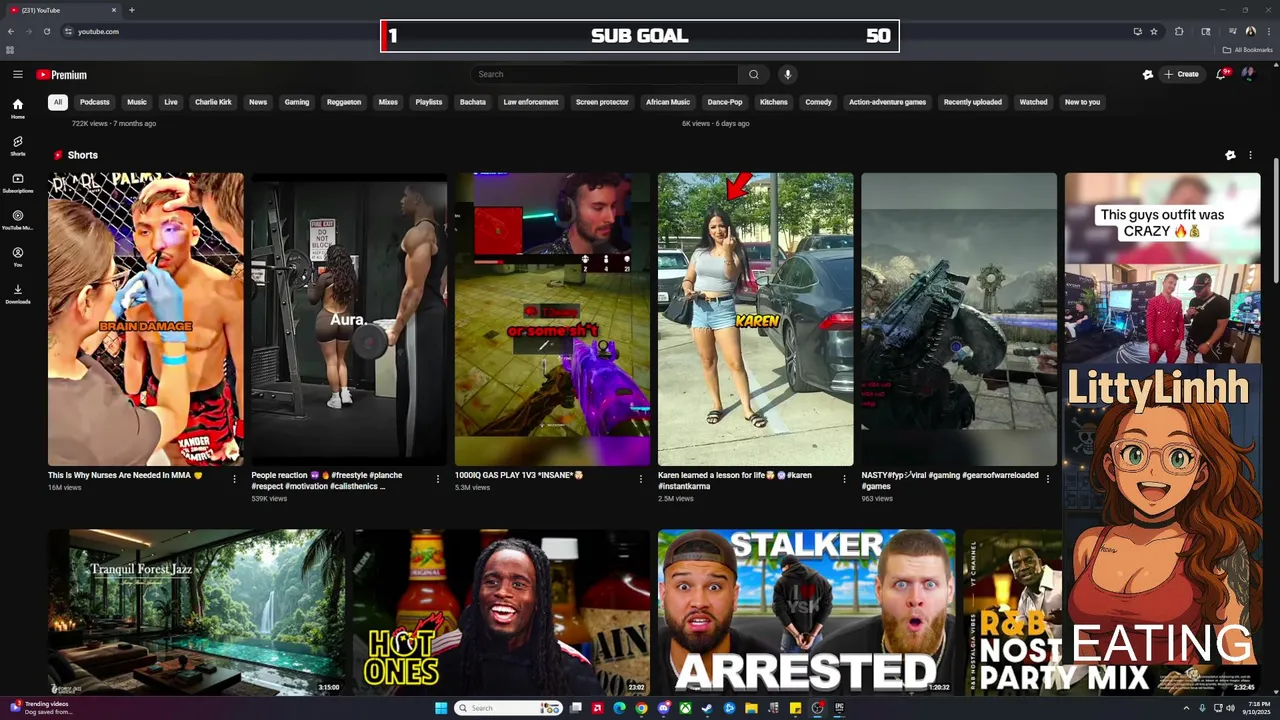Select the Gaming filter chip
1280x720 pixels.
pos(297,102)
